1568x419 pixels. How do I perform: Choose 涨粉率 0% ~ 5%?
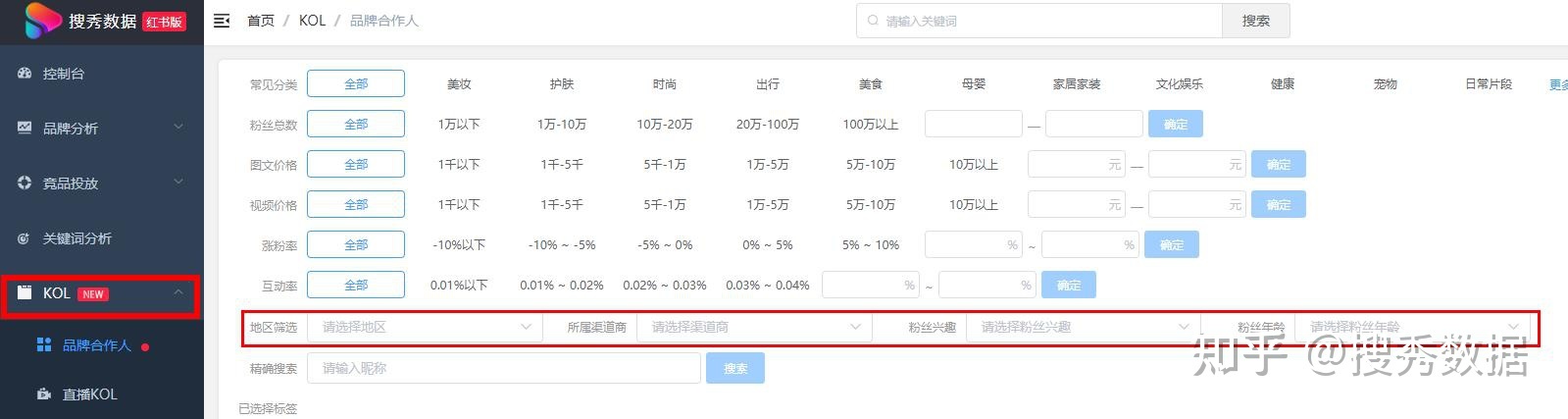[768, 245]
